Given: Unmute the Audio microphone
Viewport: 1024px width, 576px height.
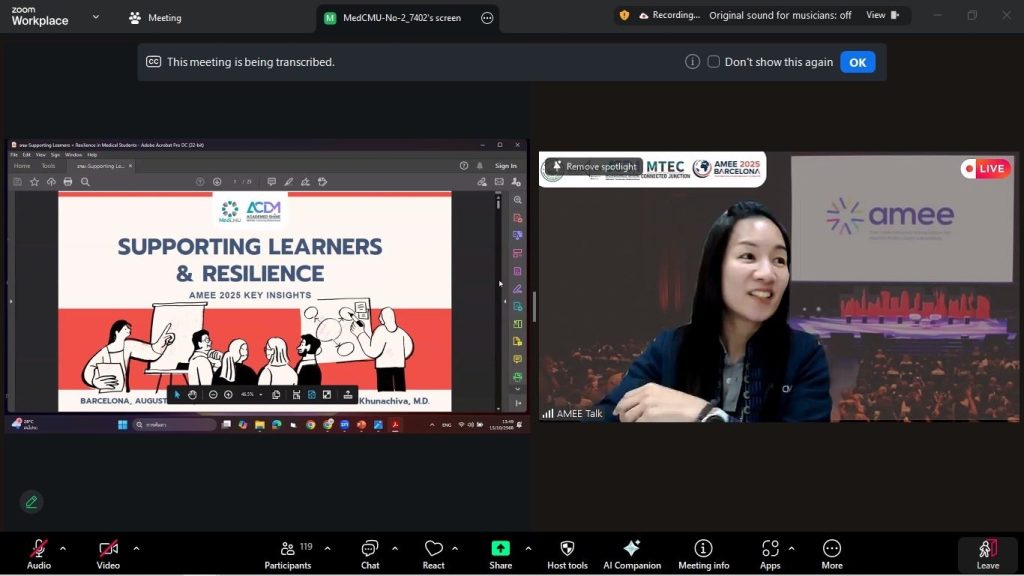Looking at the screenshot, I should coord(39,553).
